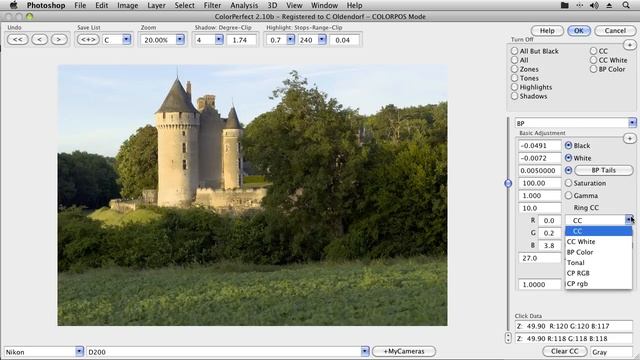This screenshot has width=640, height=360.
Task: Select the Gamma radio button
Action: (568, 196)
